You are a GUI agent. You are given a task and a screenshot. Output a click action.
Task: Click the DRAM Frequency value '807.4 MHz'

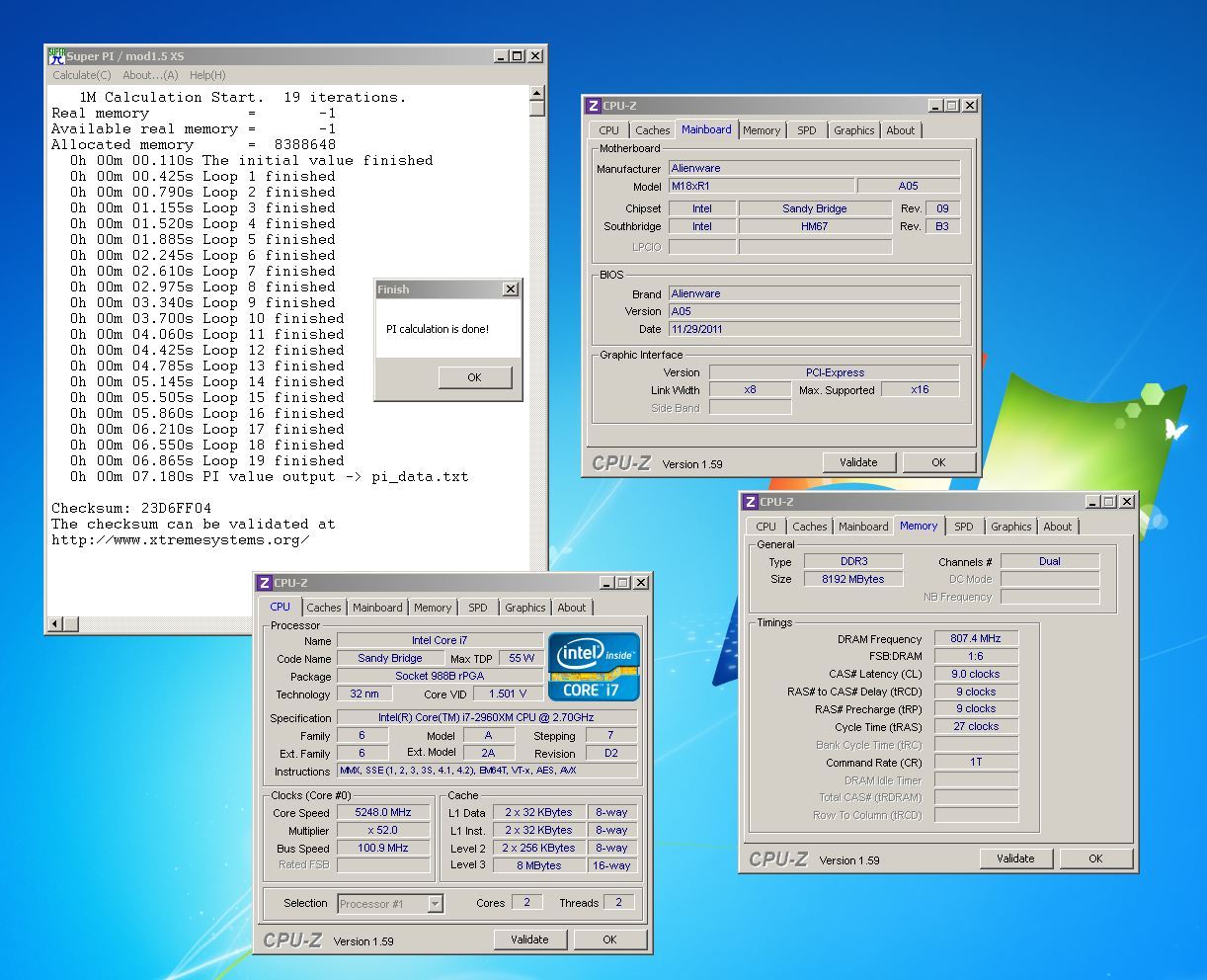click(976, 638)
